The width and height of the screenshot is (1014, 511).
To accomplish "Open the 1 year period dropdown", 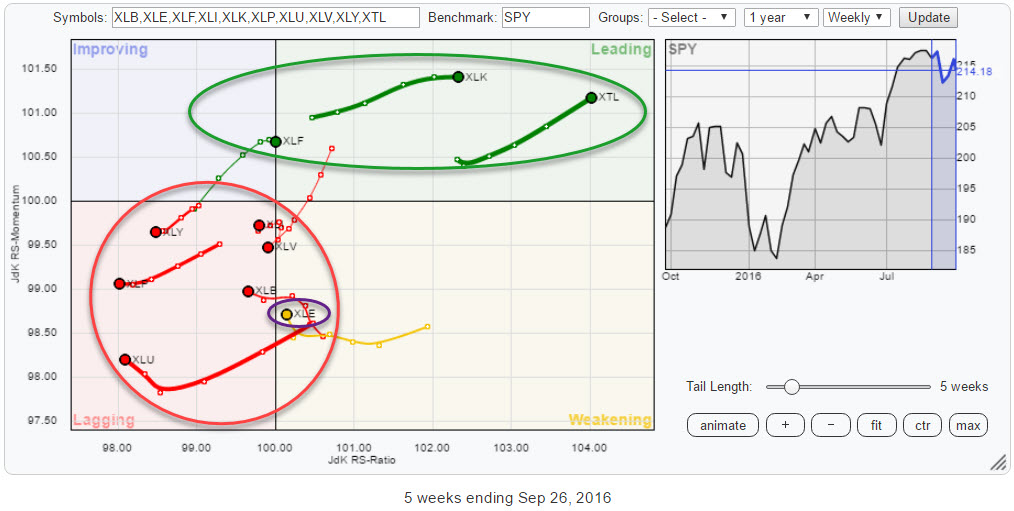I will [779, 18].
